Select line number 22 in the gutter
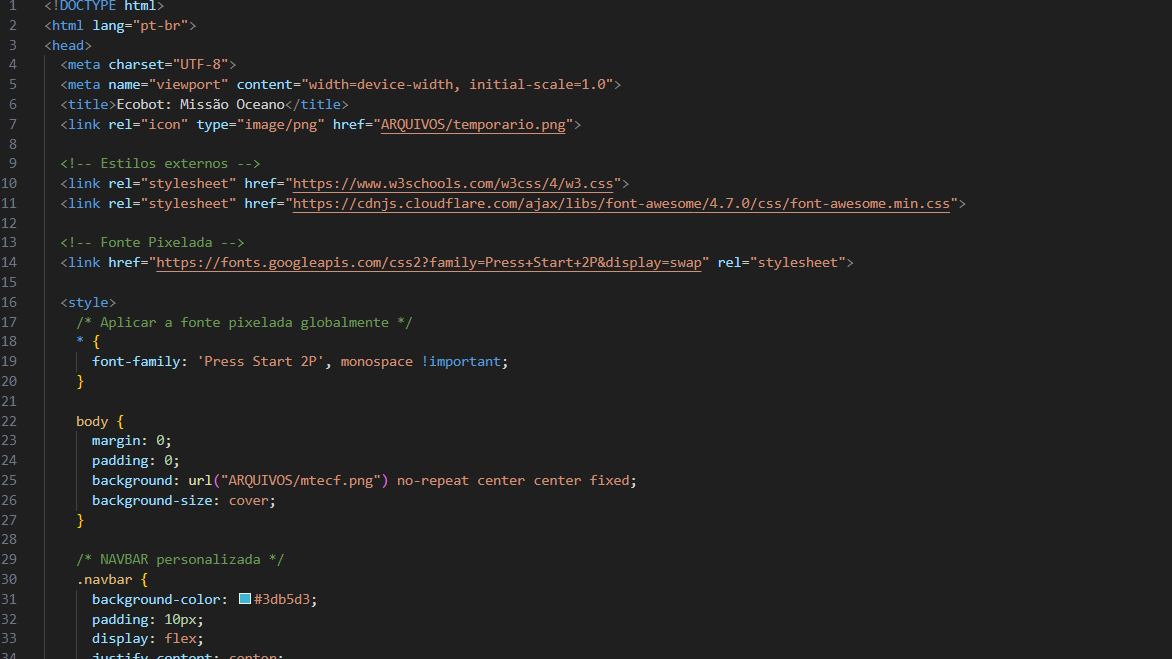Screen dimensions: 1172x659 10,421
